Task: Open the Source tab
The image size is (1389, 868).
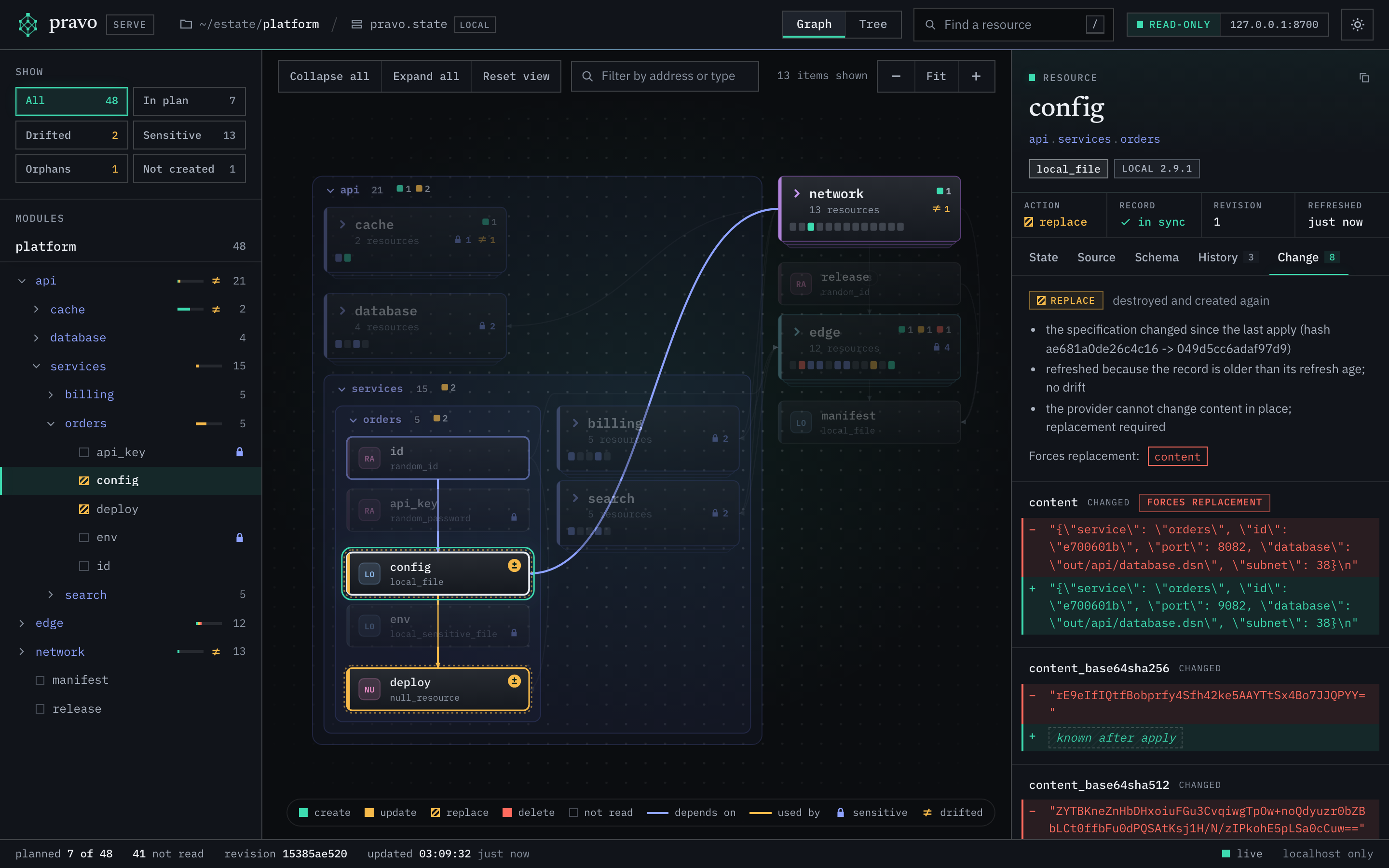Action: tap(1096, 257)
